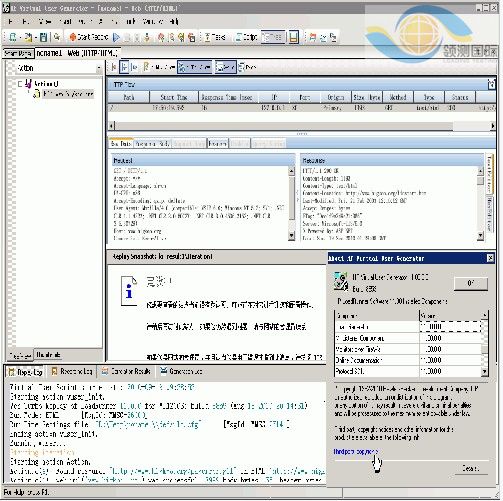Switch to the Start Page tab

coord(18,53)
